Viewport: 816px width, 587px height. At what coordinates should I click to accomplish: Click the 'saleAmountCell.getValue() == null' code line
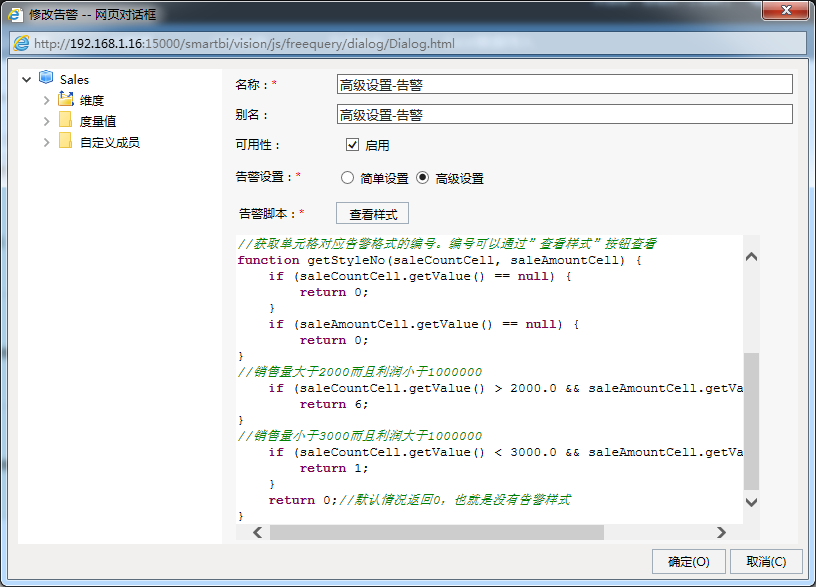pyautogui.click(x=424, y=324)
